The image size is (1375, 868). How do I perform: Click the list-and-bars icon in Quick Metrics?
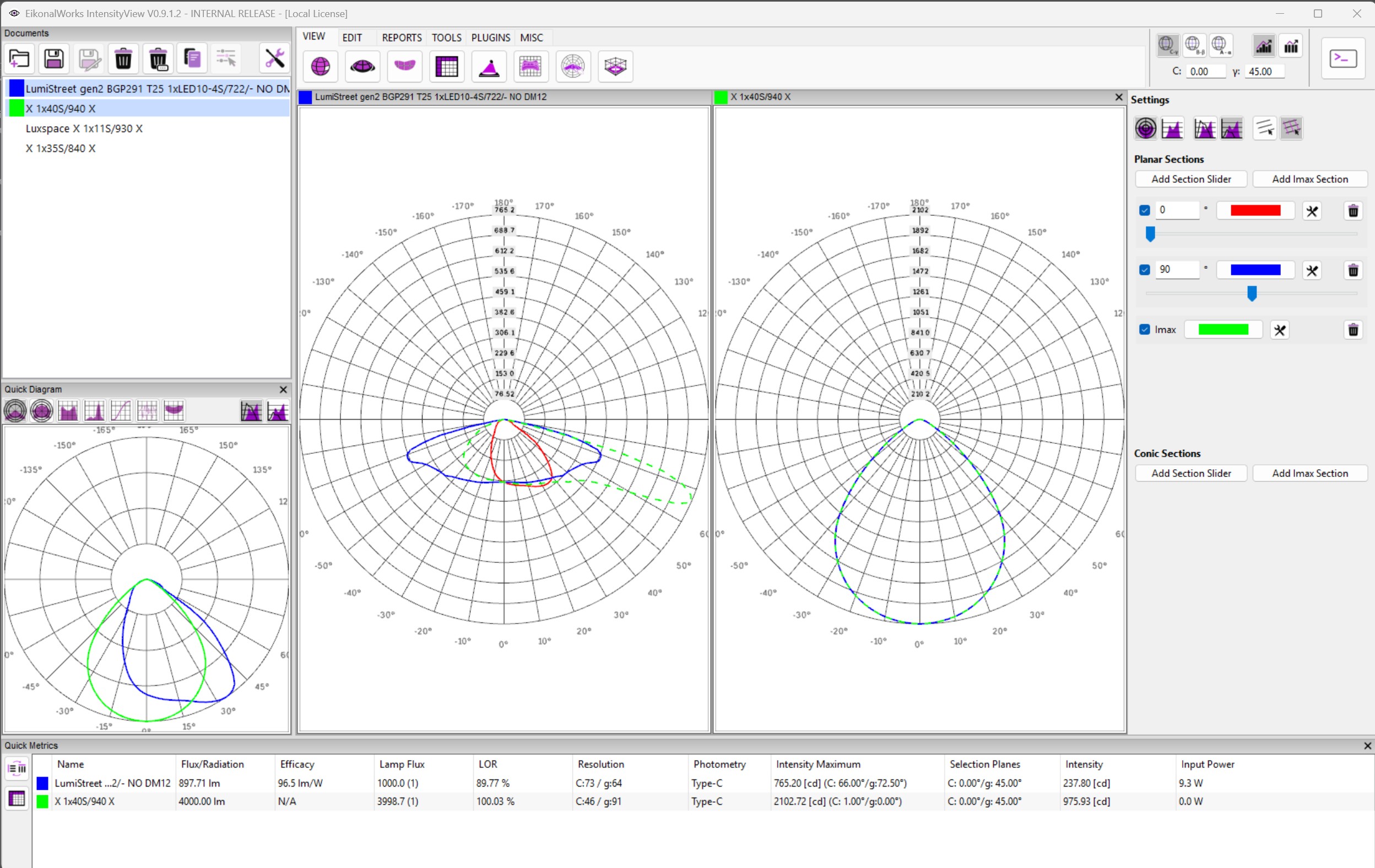[17, 769]
